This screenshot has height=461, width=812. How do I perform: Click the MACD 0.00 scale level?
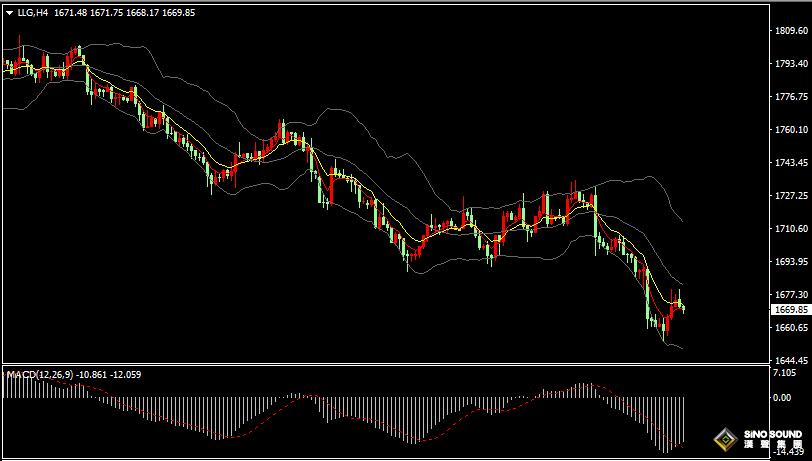[782, 398]
